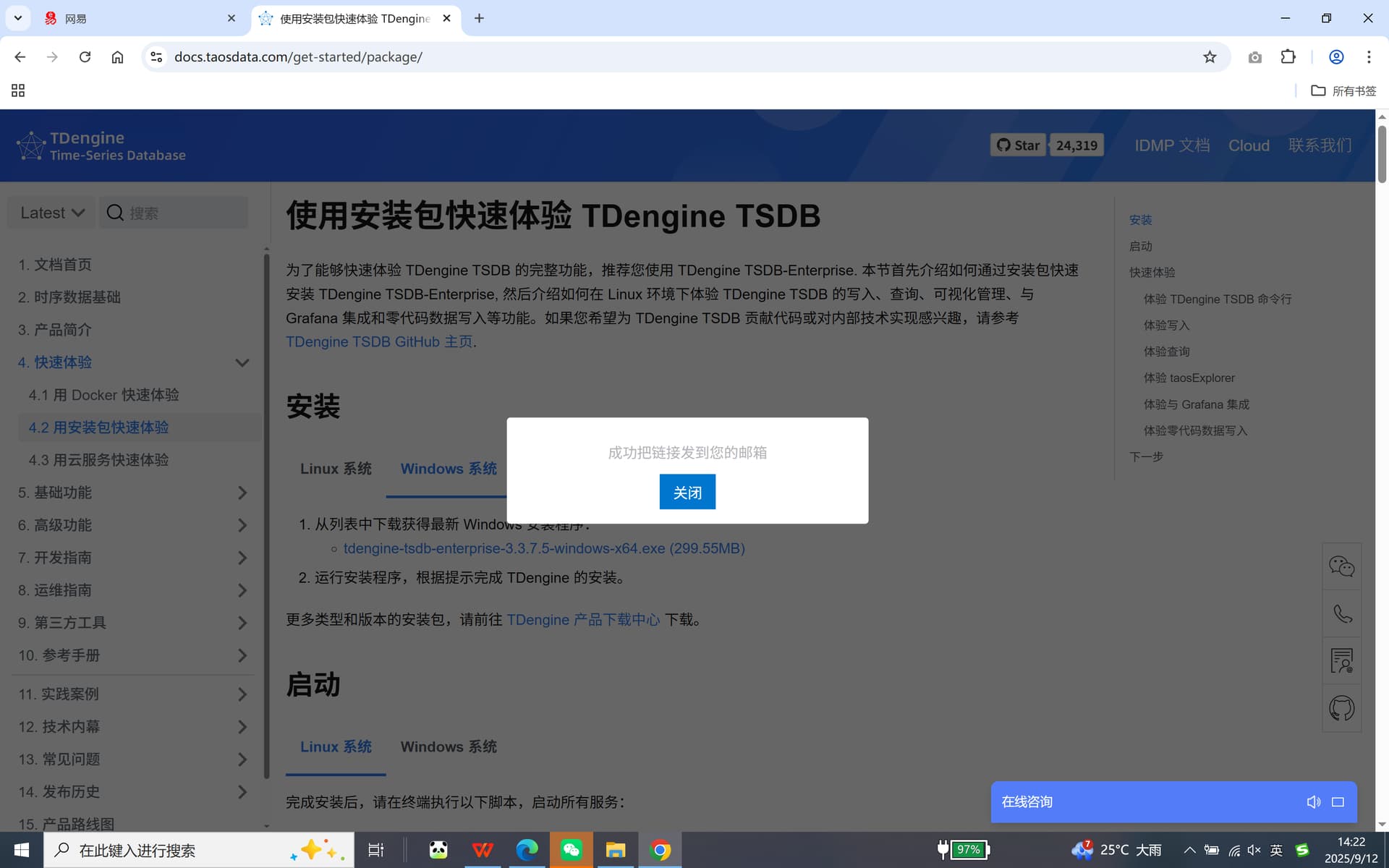1389x868 pixels.
Task: Click the page vertical scrollbar thumb
Action: pos(1382,153)
